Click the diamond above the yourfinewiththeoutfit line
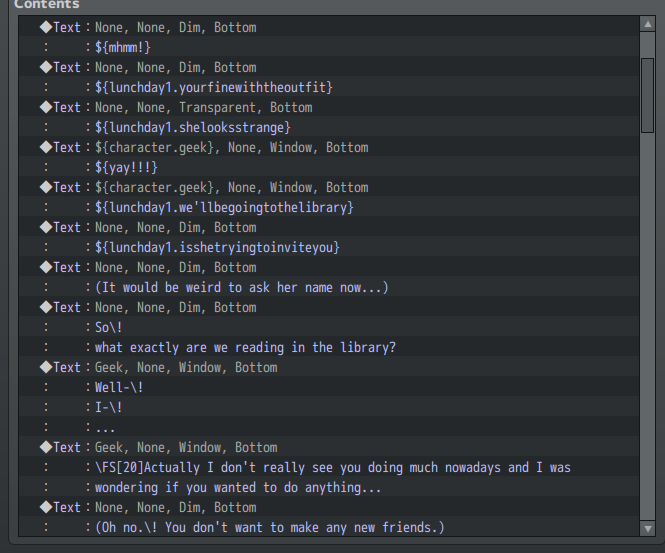Image resolution: width=665 pixels, height=553 pixels. pyautogui.click(x=45, y=67)
